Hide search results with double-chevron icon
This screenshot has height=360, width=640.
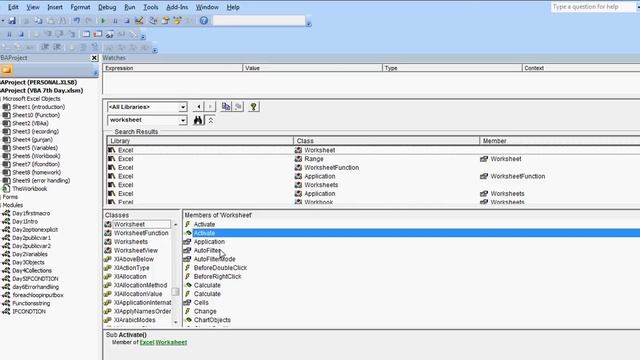point(211,120)
